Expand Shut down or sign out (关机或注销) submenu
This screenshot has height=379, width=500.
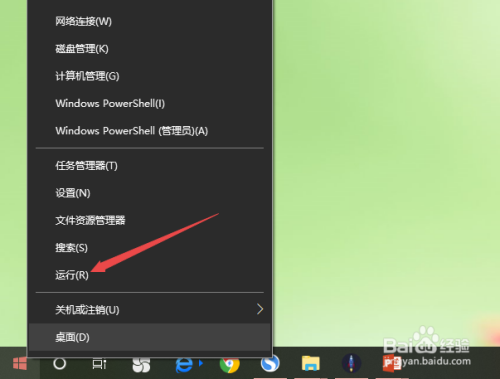(150, 310)
